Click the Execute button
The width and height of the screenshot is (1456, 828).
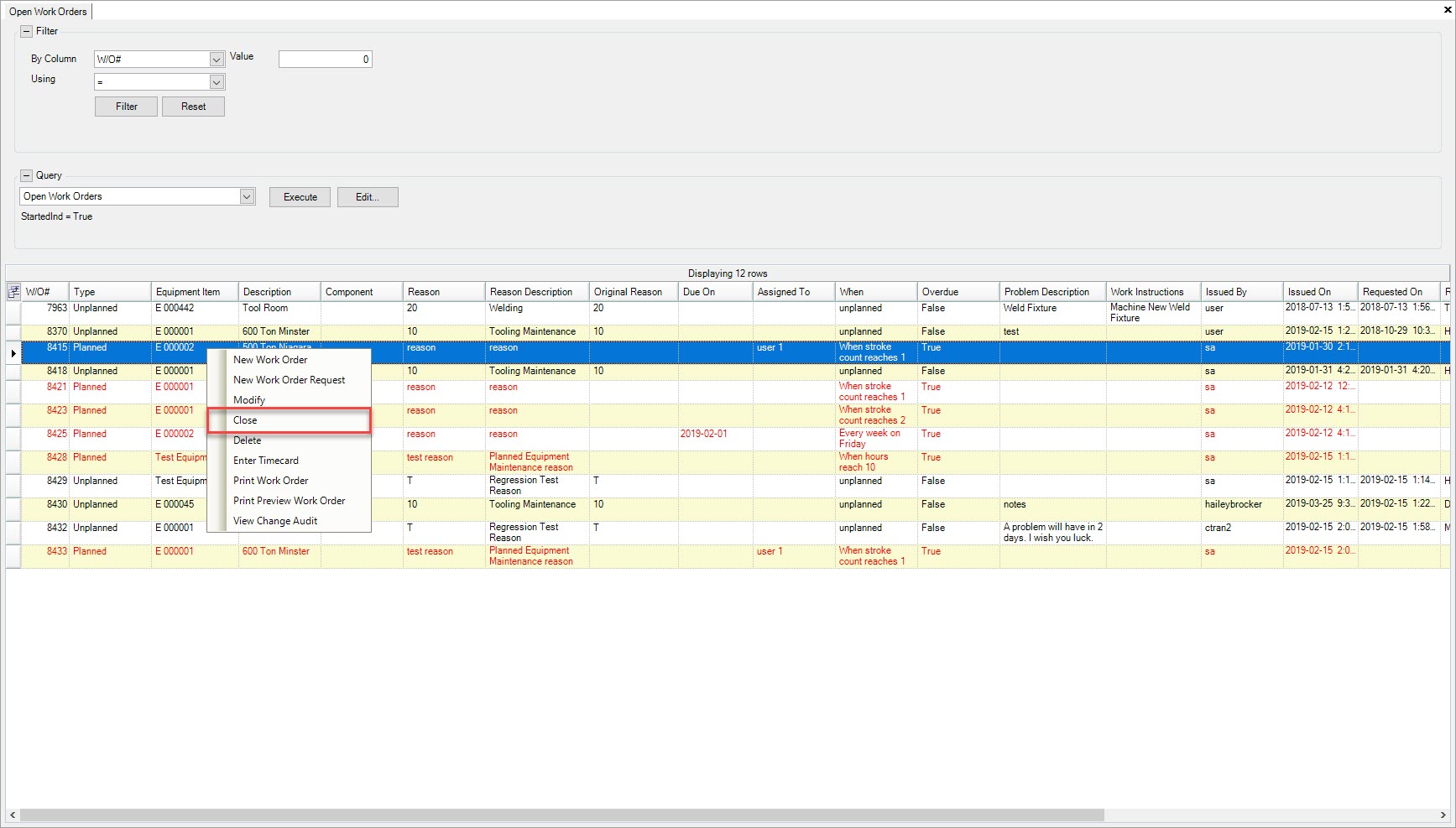(300, 197)
